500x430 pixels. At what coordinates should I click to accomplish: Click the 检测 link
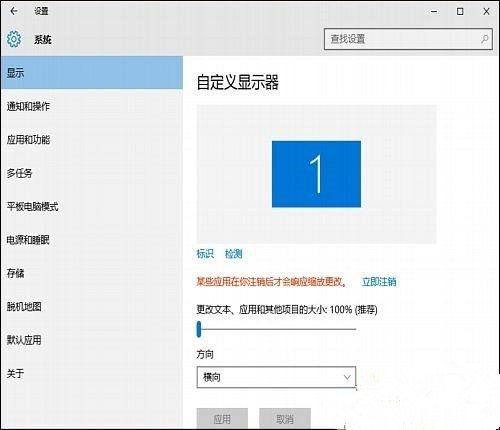click(x=233, y=254)
